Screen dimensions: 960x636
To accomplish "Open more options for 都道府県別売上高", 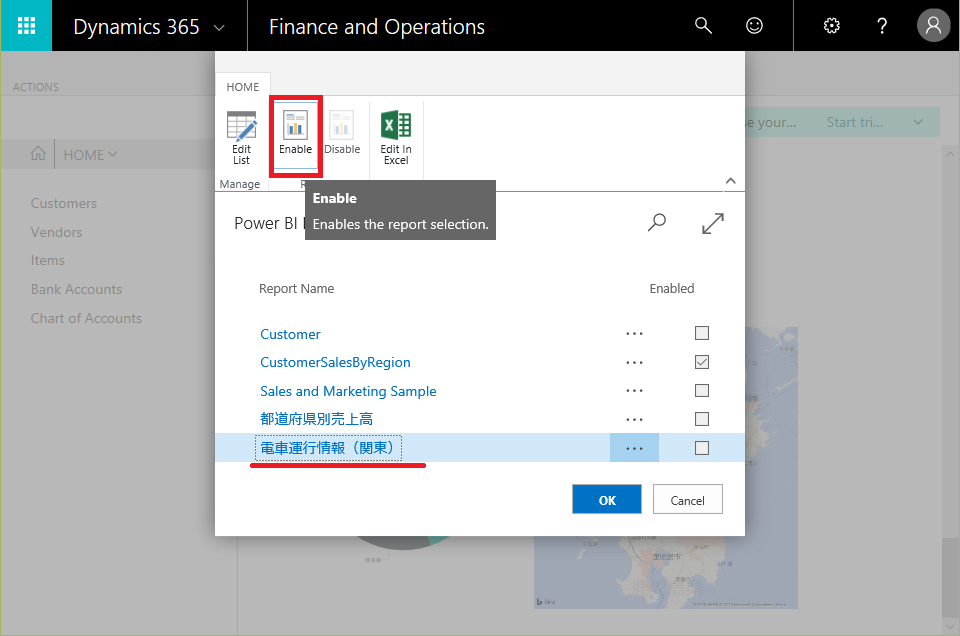I will [x=634, y=419].
